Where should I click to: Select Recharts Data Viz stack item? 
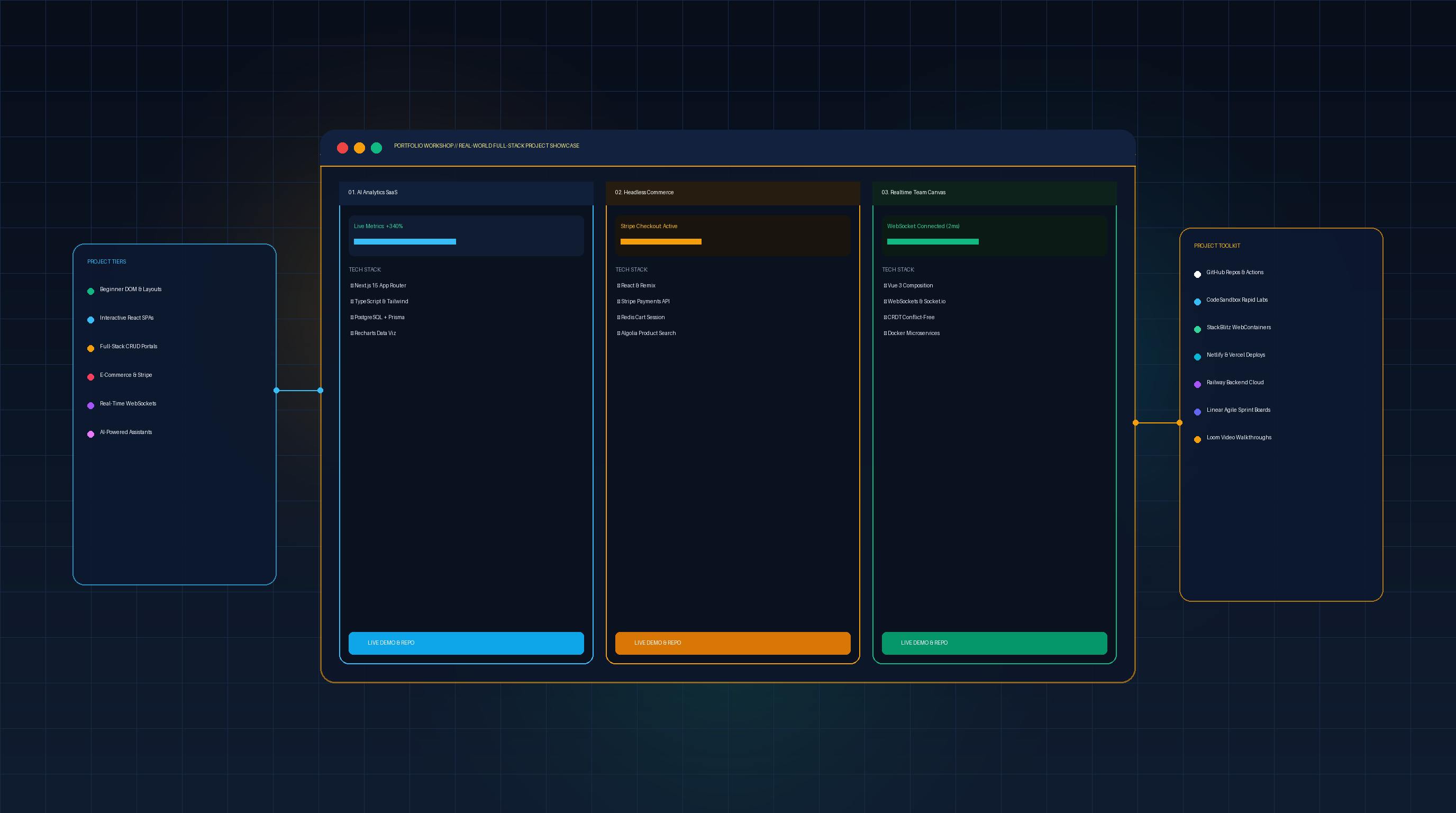click(x=373, y=333)
